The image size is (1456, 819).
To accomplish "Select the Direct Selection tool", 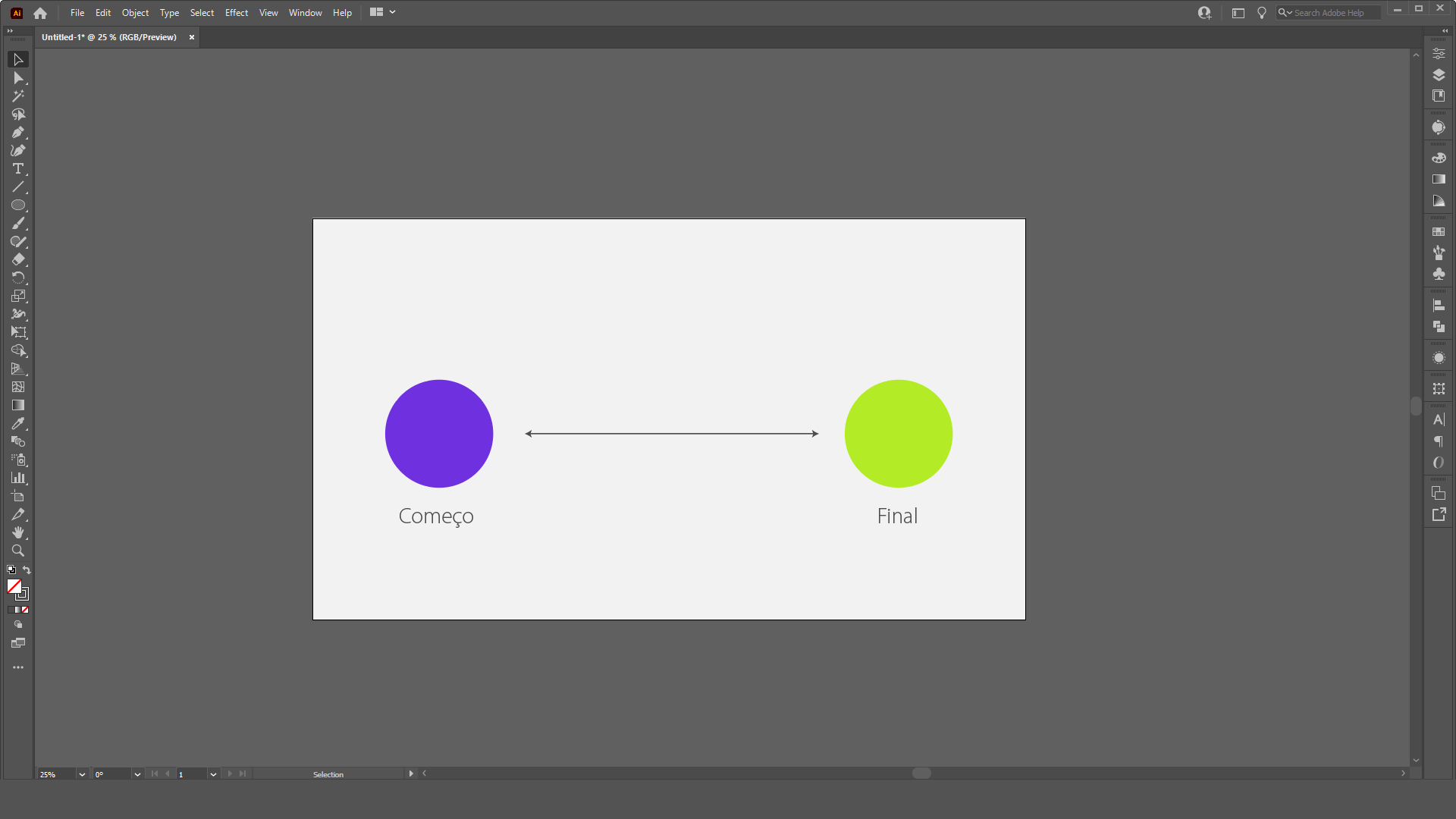I will click(x=18, y=78).
